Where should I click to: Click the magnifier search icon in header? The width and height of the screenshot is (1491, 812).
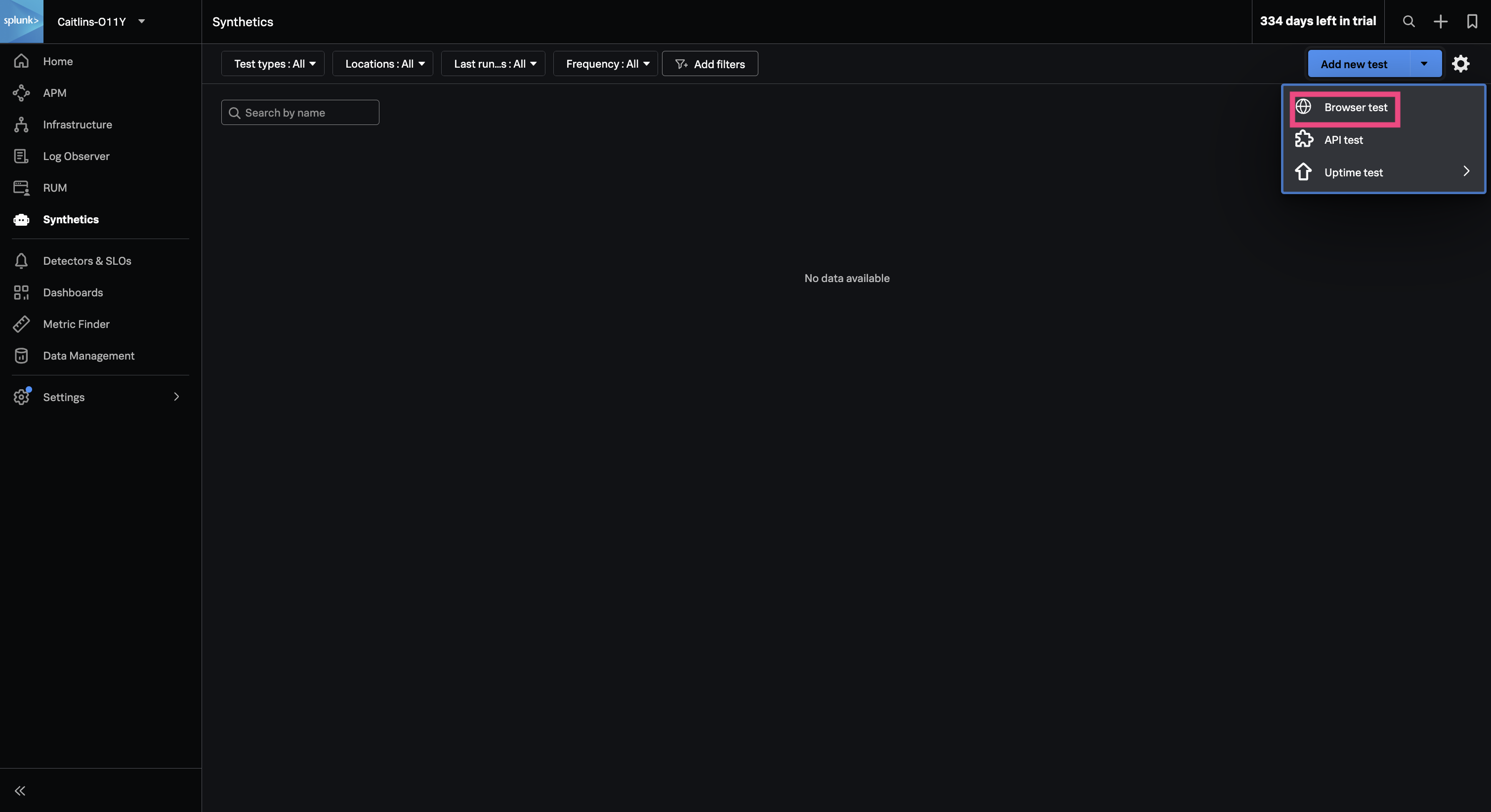tap(1409, 21)
